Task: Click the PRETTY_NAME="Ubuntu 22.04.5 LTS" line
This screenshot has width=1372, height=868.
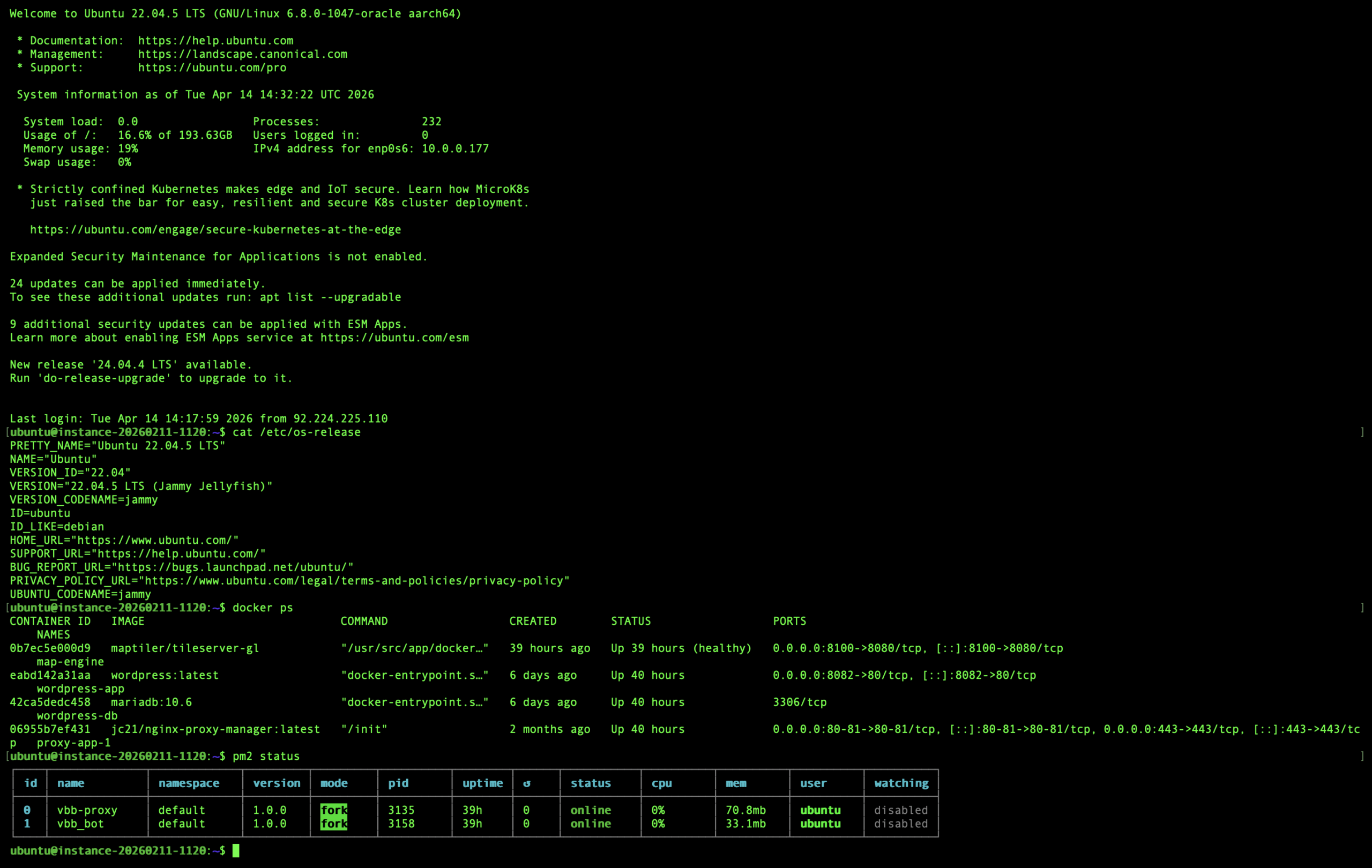Action: click(117, 445)
